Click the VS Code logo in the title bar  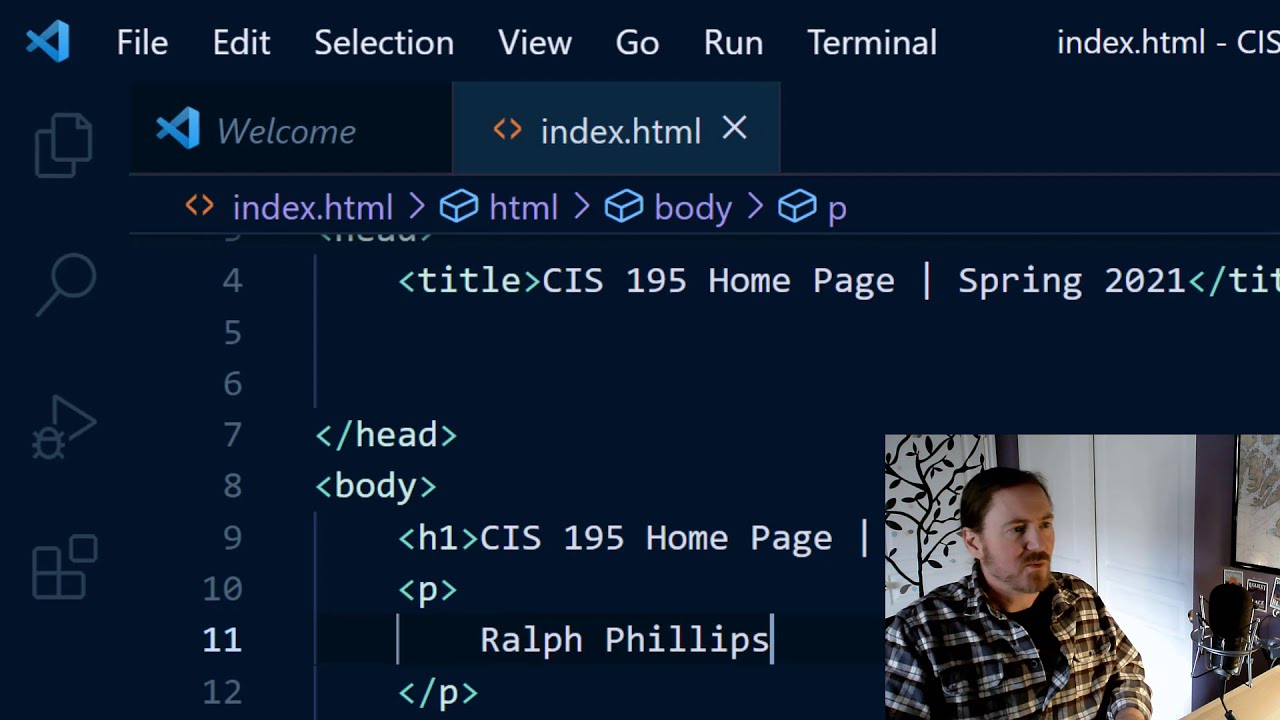(x=47, y=42)
